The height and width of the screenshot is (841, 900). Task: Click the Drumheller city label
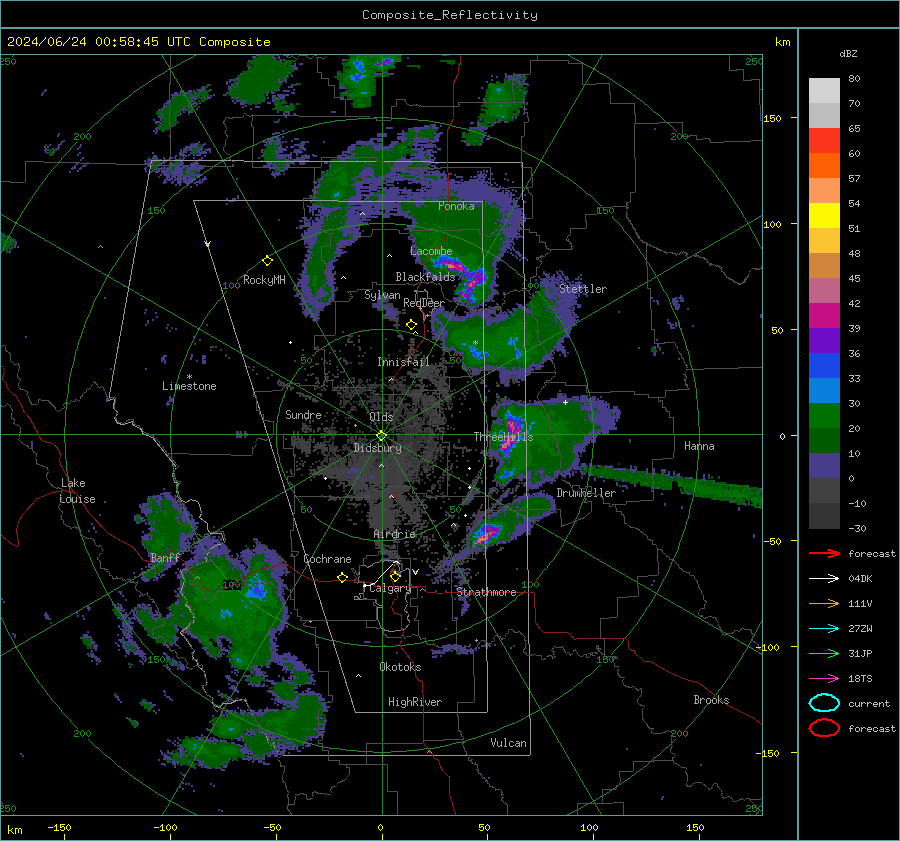click(x=586, y=493)
